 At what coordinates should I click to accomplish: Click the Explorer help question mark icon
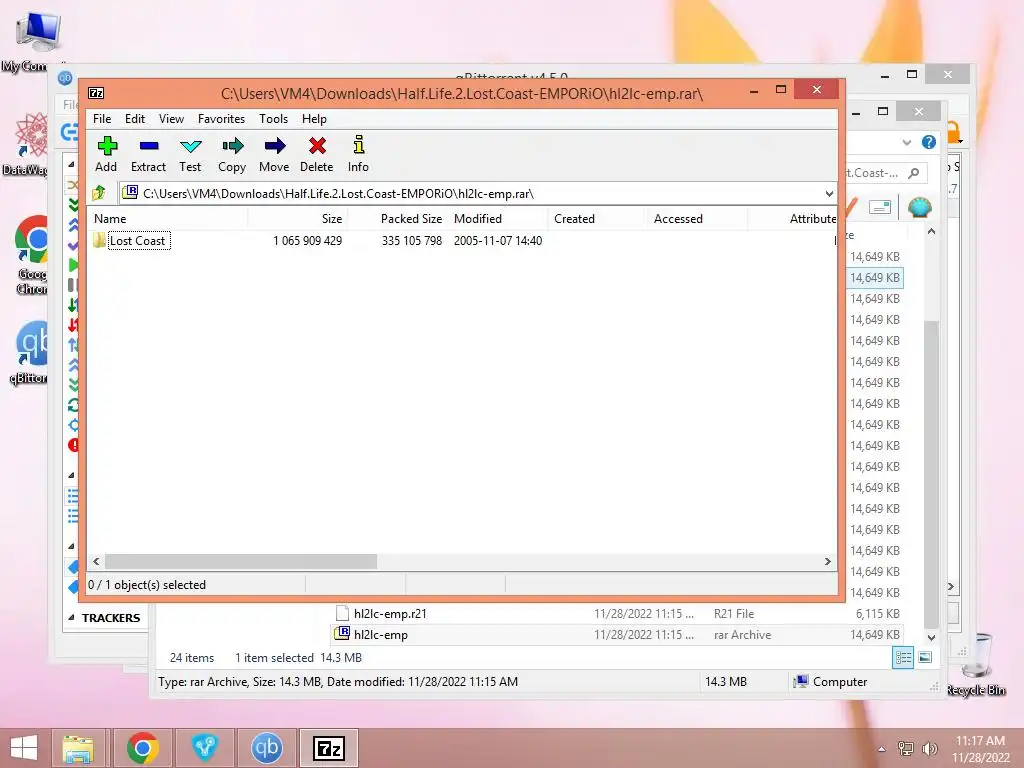click(x=929, y=142)
